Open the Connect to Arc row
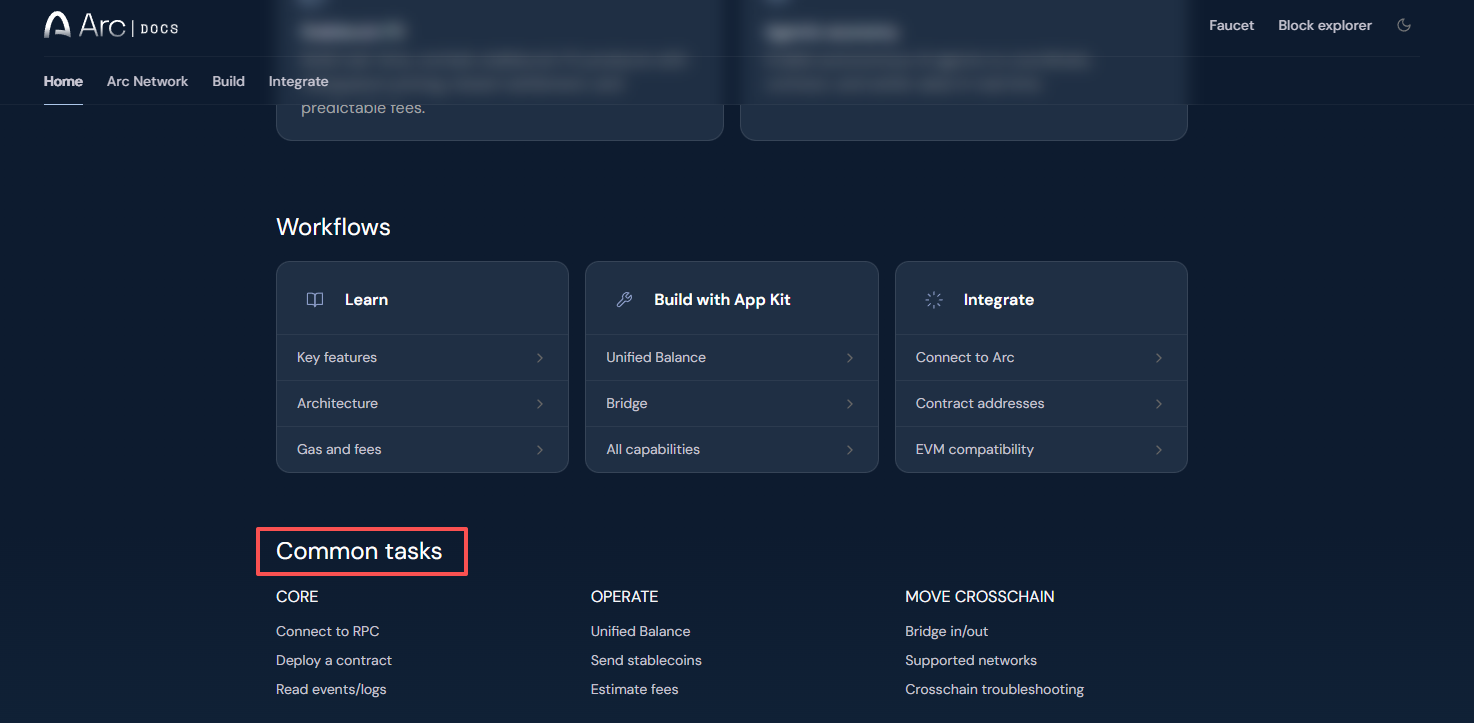 click(x=1041, y=357)
